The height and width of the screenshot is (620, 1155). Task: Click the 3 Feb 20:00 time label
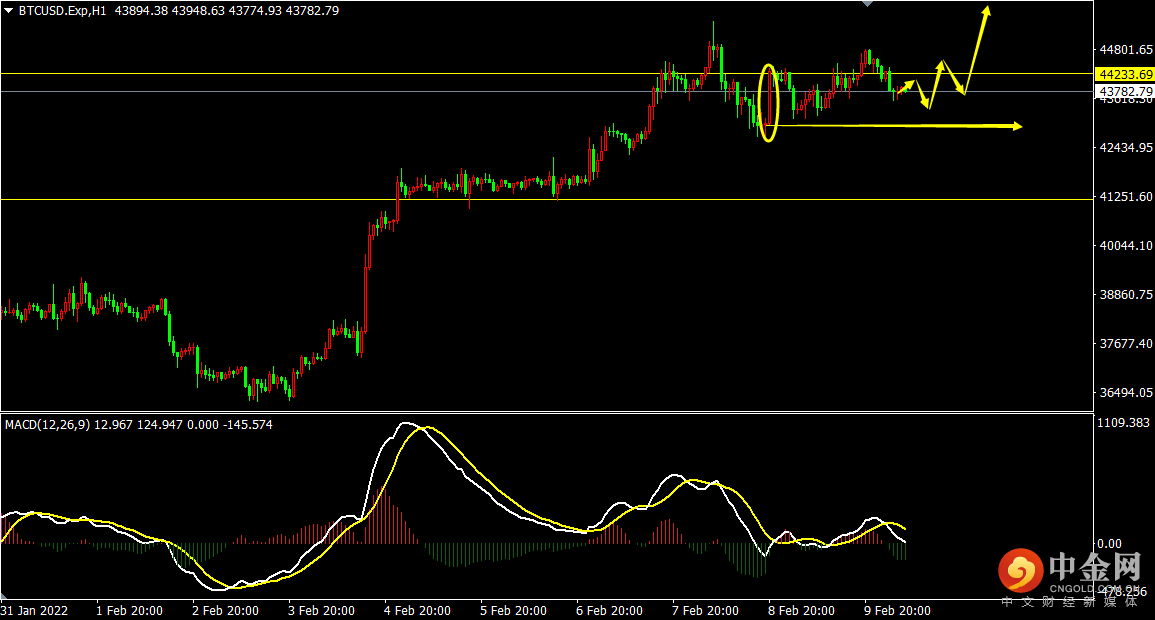click(321, 611)
